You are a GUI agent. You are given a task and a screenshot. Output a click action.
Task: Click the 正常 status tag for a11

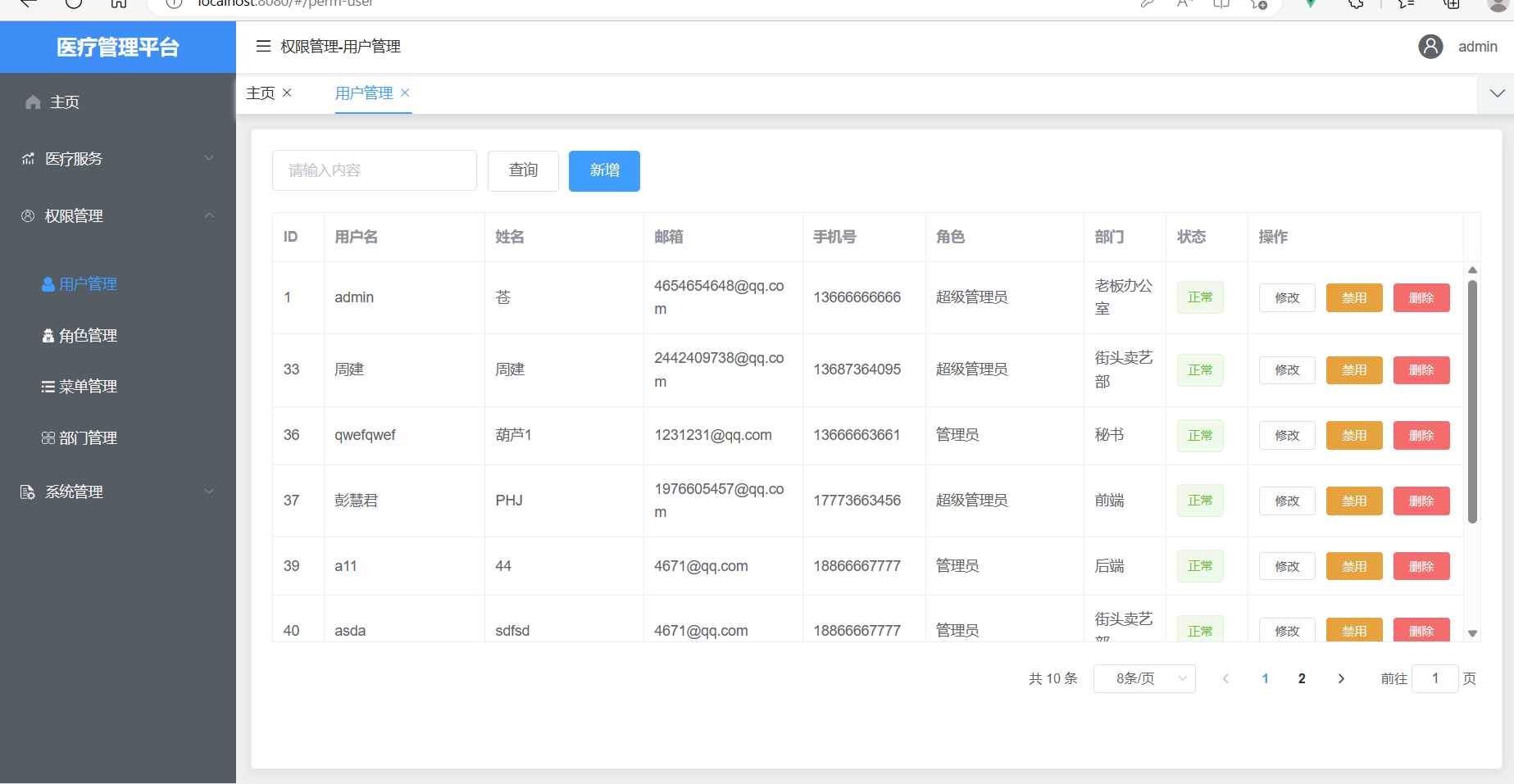coord(1200,566)
